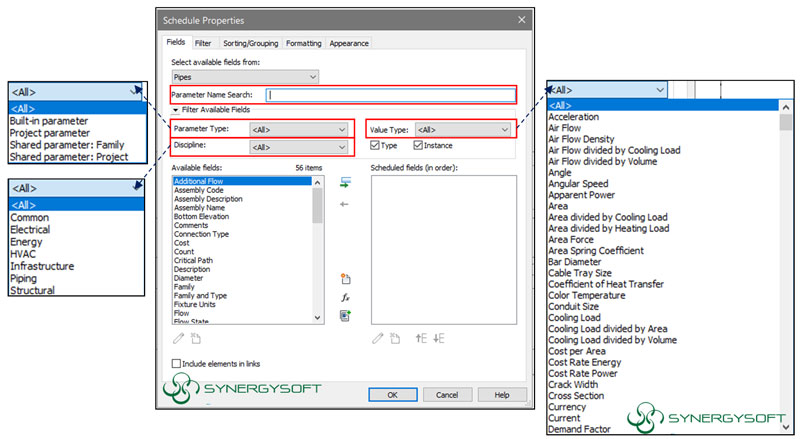Enable Include elements in links
Screen dimensions: 800x439
coord(178,363)
